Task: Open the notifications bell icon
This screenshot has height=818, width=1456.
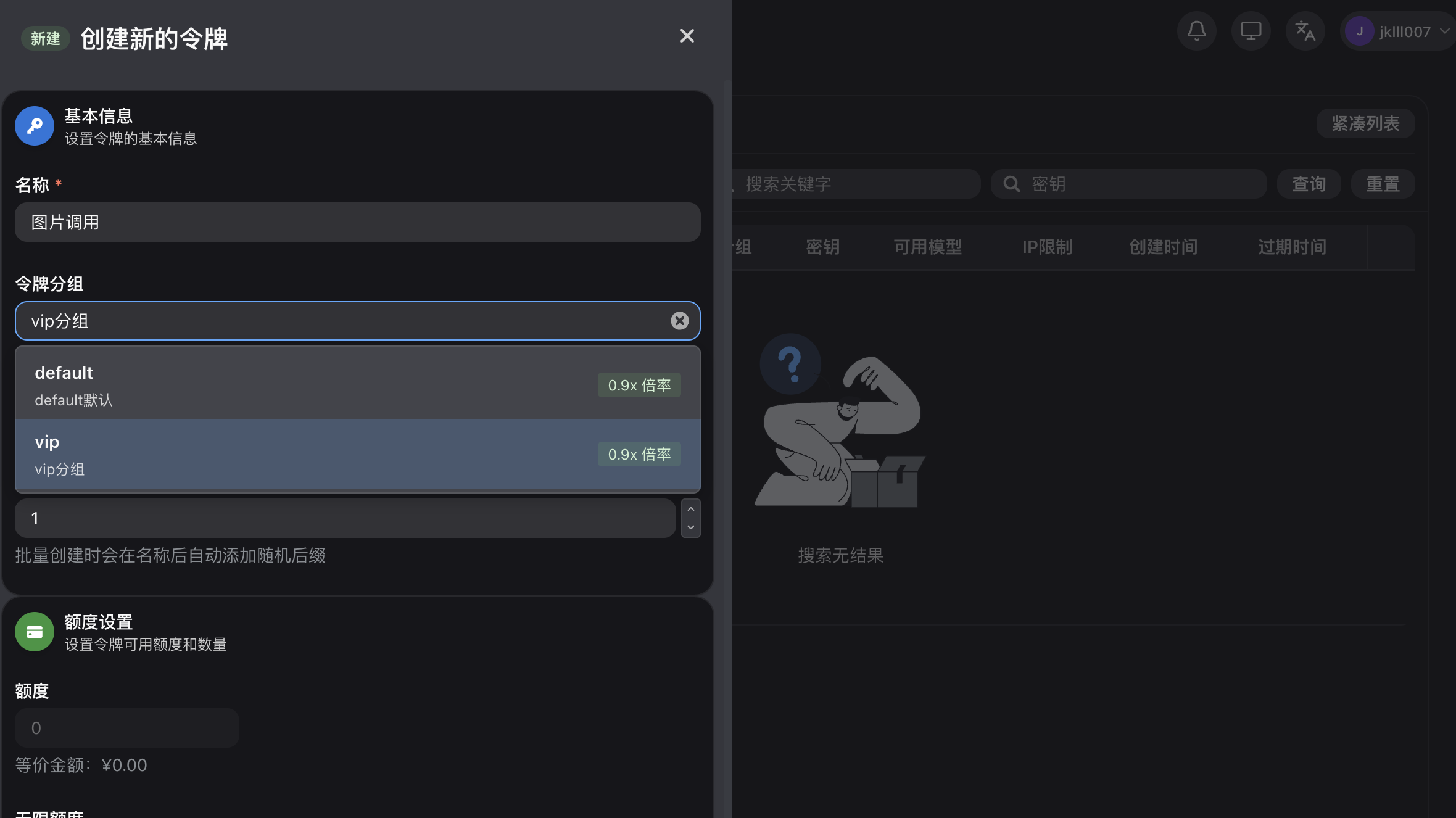Action: point(1196,31)
